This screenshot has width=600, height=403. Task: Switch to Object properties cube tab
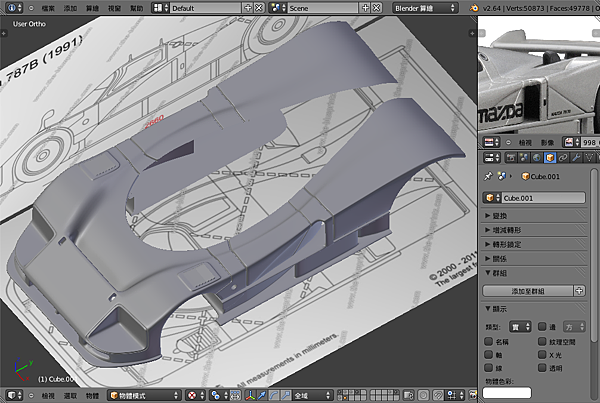click(549, 157)
